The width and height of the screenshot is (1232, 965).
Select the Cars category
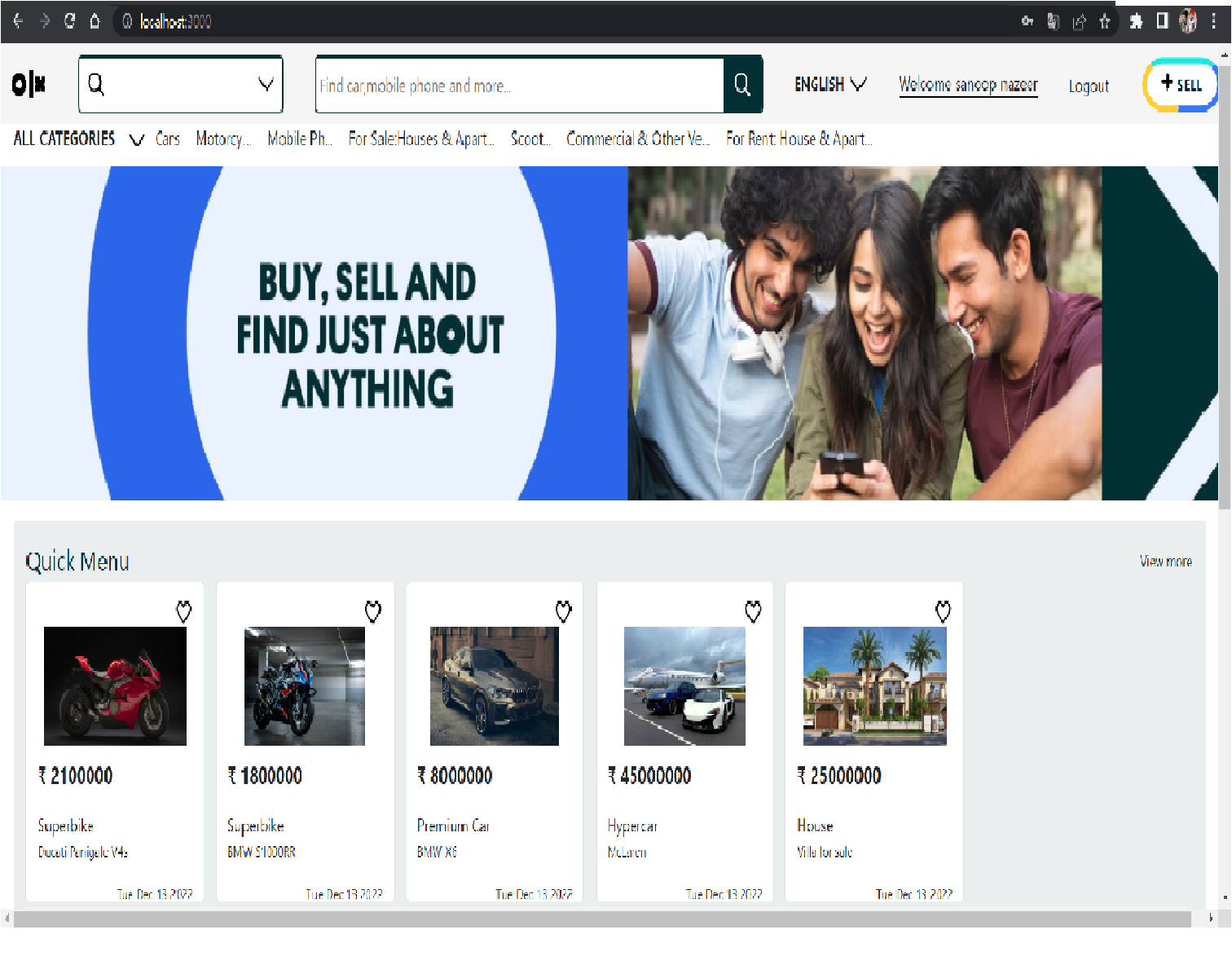coord(167,139)
